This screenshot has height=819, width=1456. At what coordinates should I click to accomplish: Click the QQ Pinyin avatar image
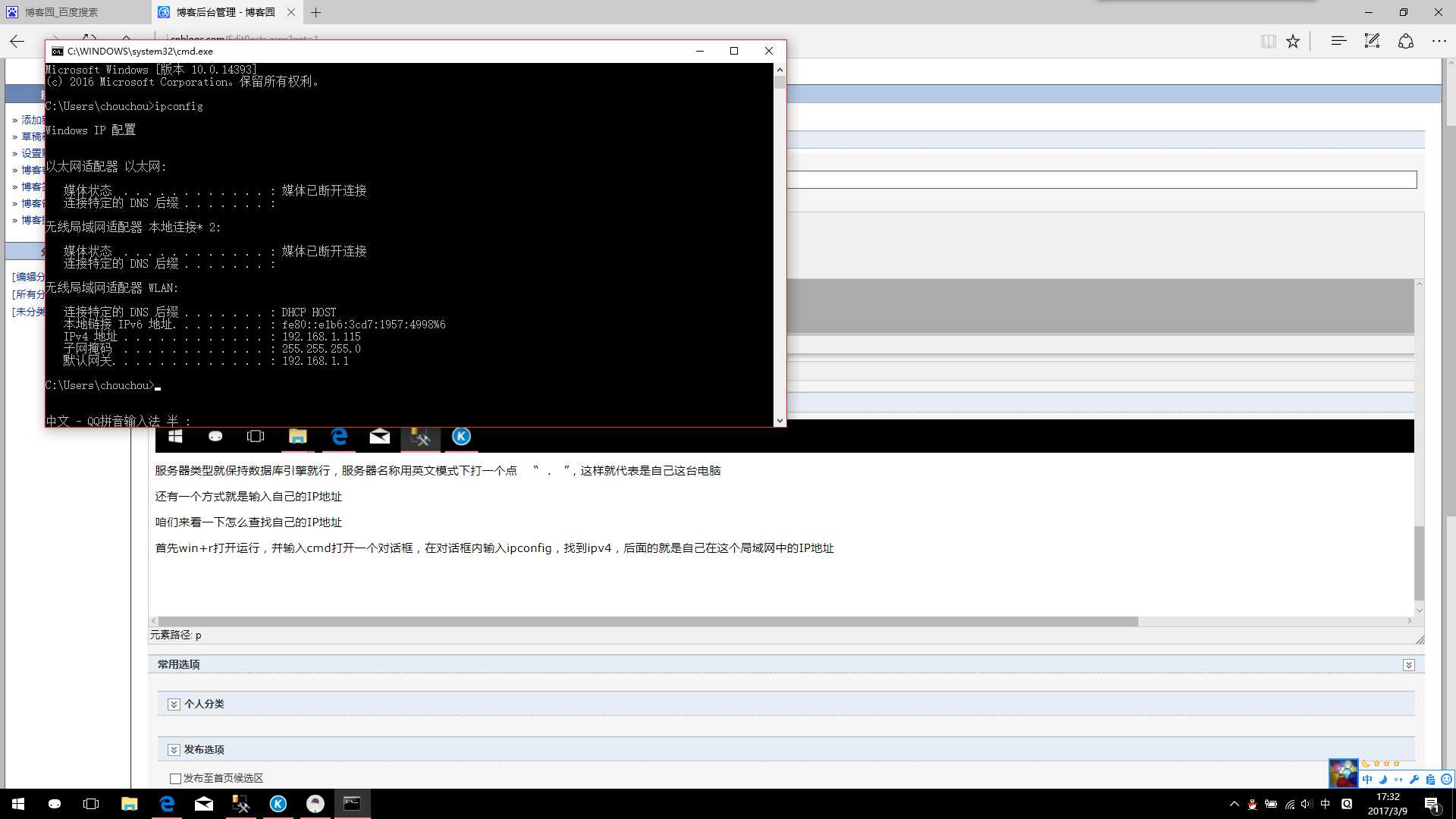(1344, 773)
